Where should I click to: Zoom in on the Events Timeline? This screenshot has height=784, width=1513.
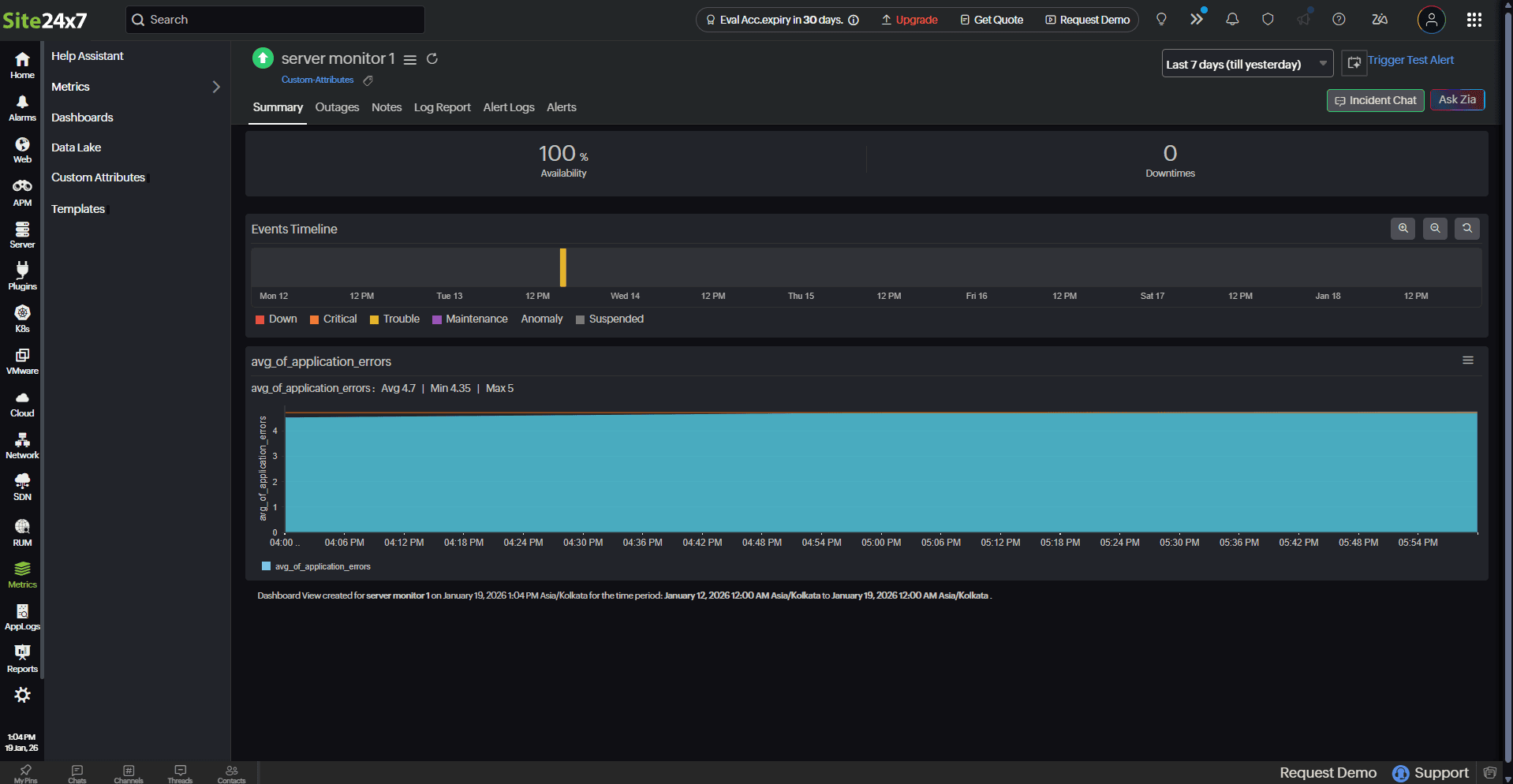point(1403,229)
